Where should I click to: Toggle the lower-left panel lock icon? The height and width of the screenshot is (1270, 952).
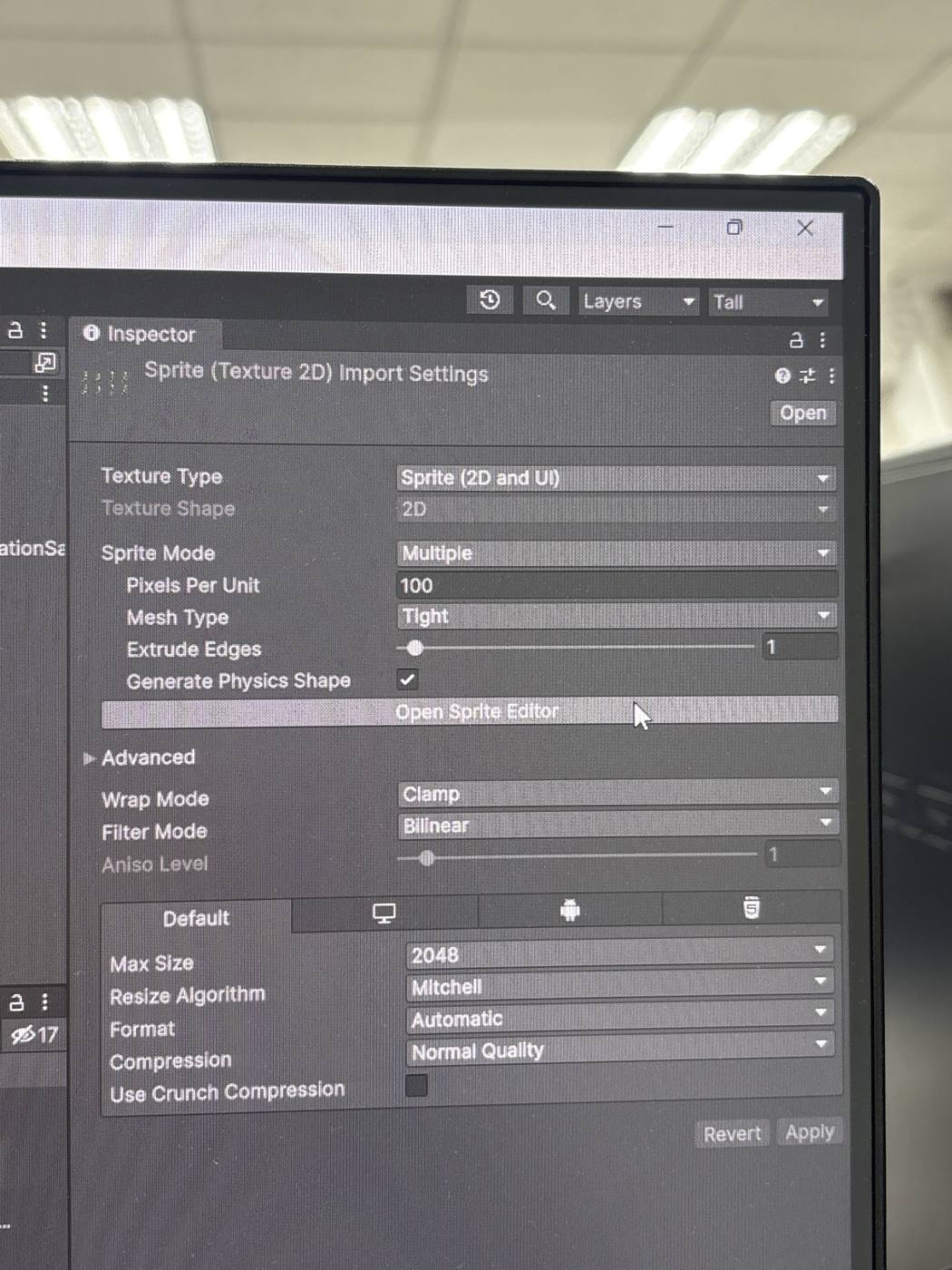[x=16, y=1002]
